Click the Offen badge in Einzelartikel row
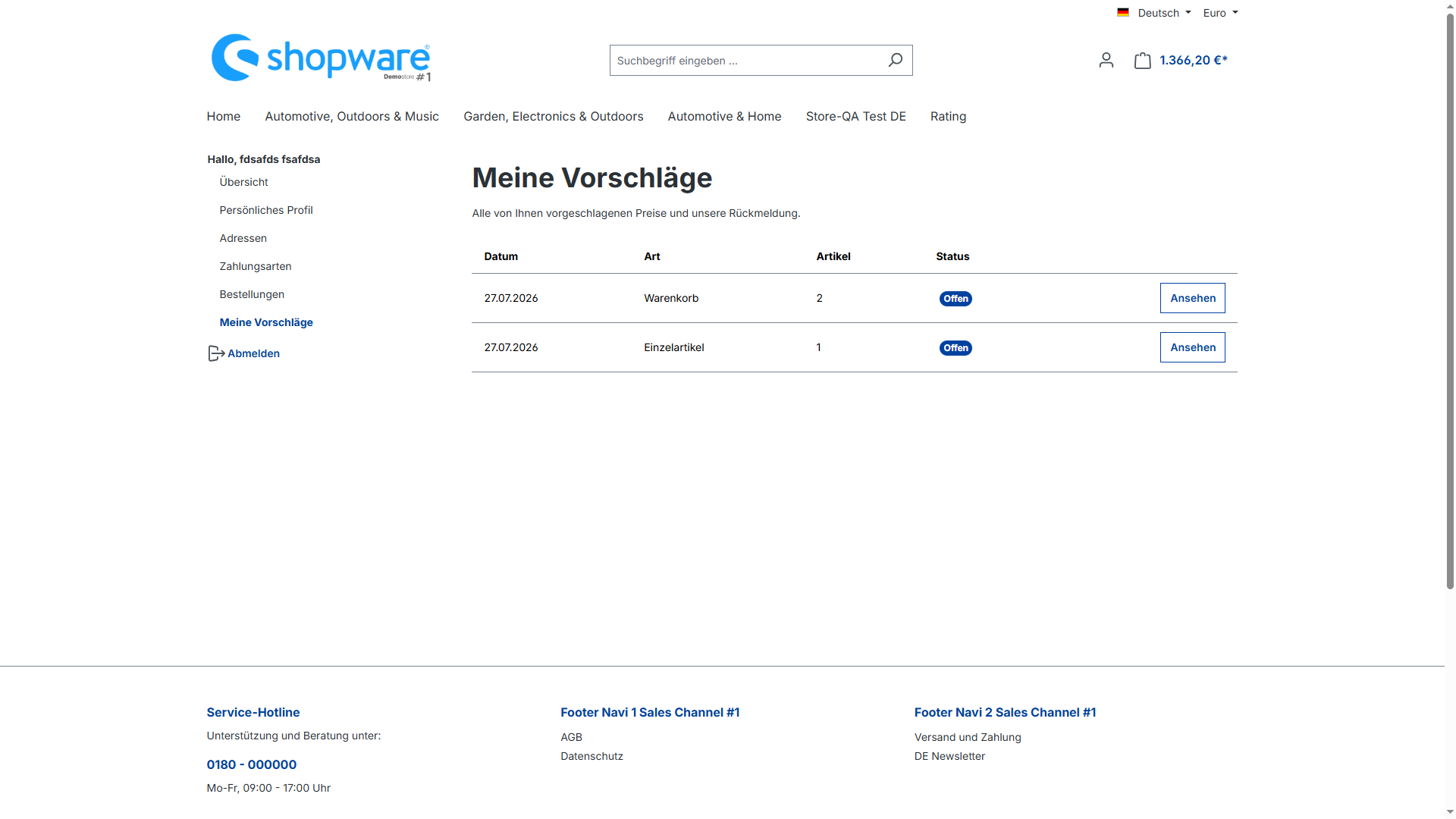Viewport: 1456px width, 819px height. click(x=955, y=348)
